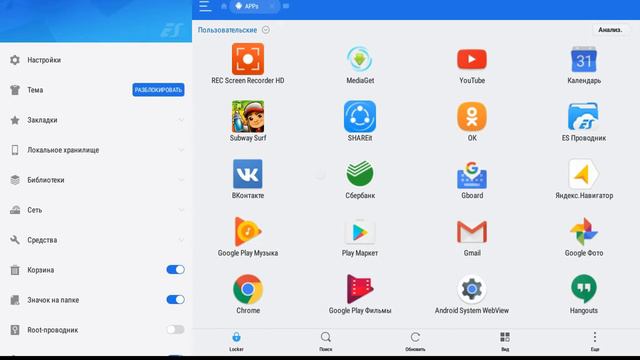Open the ВКонтакте app icon
Screen dimensions: 640x360
(248, 174)
